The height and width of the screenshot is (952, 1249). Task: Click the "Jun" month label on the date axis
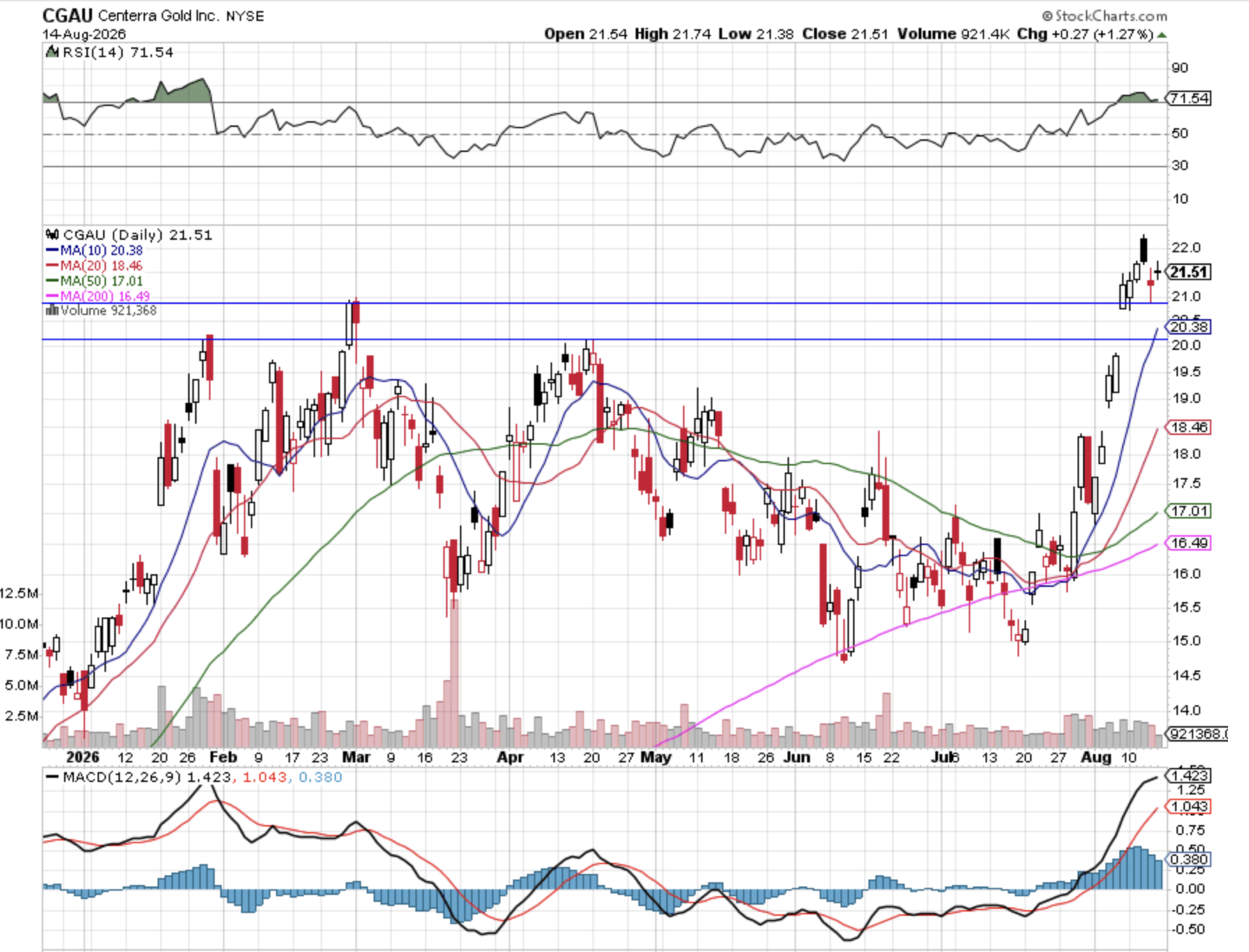click(x=797, y=757)
